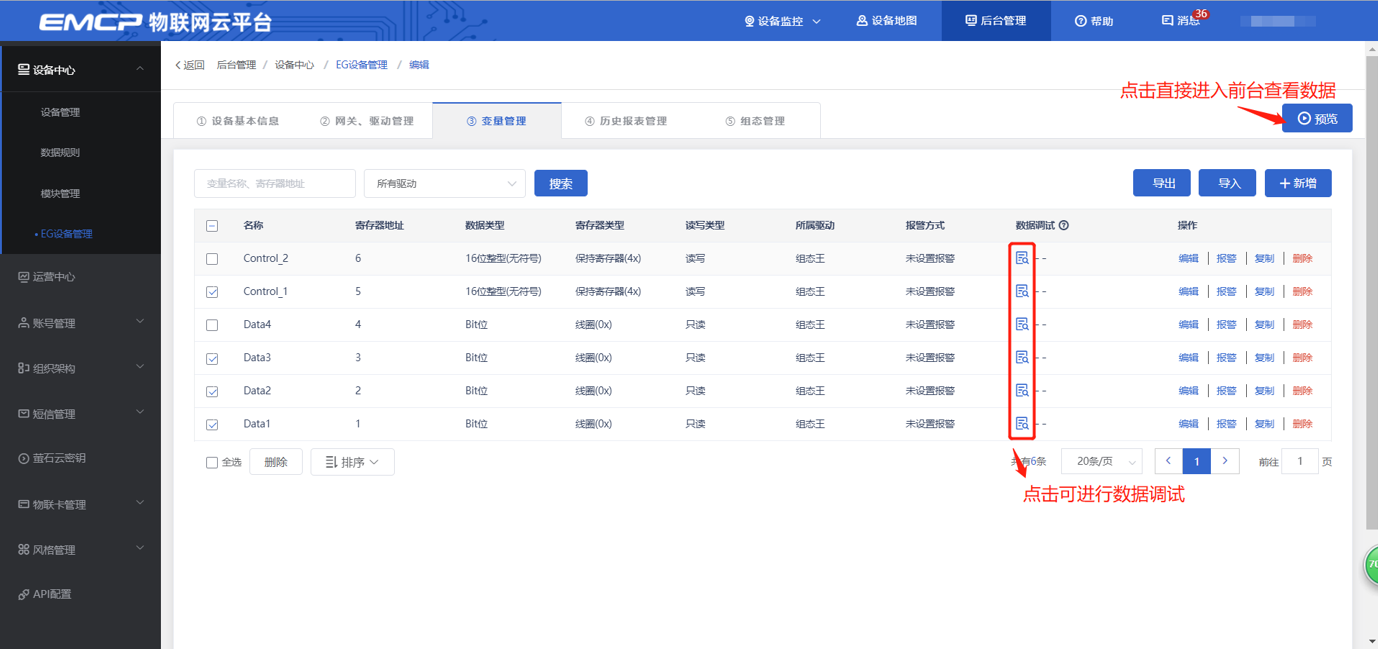Open the 所有驱动 driver dropdown
Image resolution: width=1378 pixels, height=649 pixels.
click(445, 183)
